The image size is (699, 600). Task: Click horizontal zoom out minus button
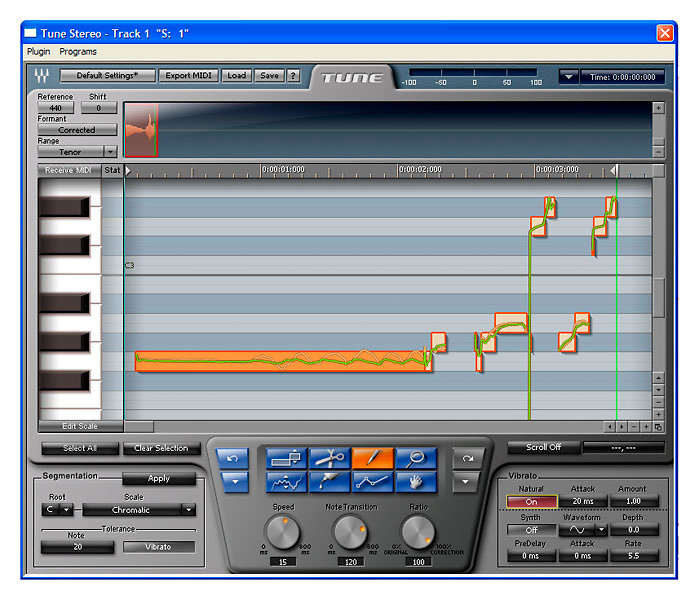tap(634, 427)
